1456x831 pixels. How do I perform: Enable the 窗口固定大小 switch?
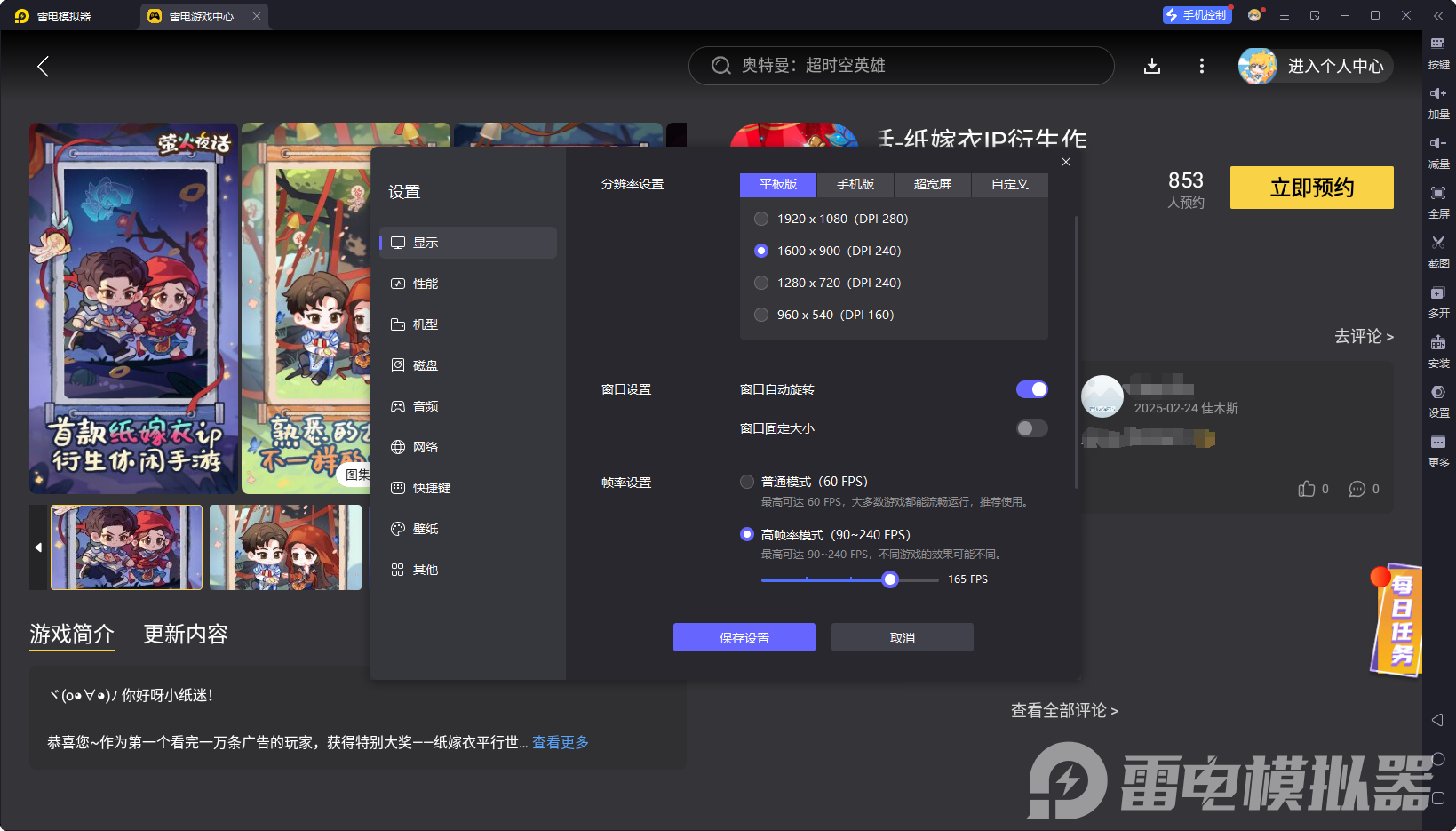tap(1032, 428)
